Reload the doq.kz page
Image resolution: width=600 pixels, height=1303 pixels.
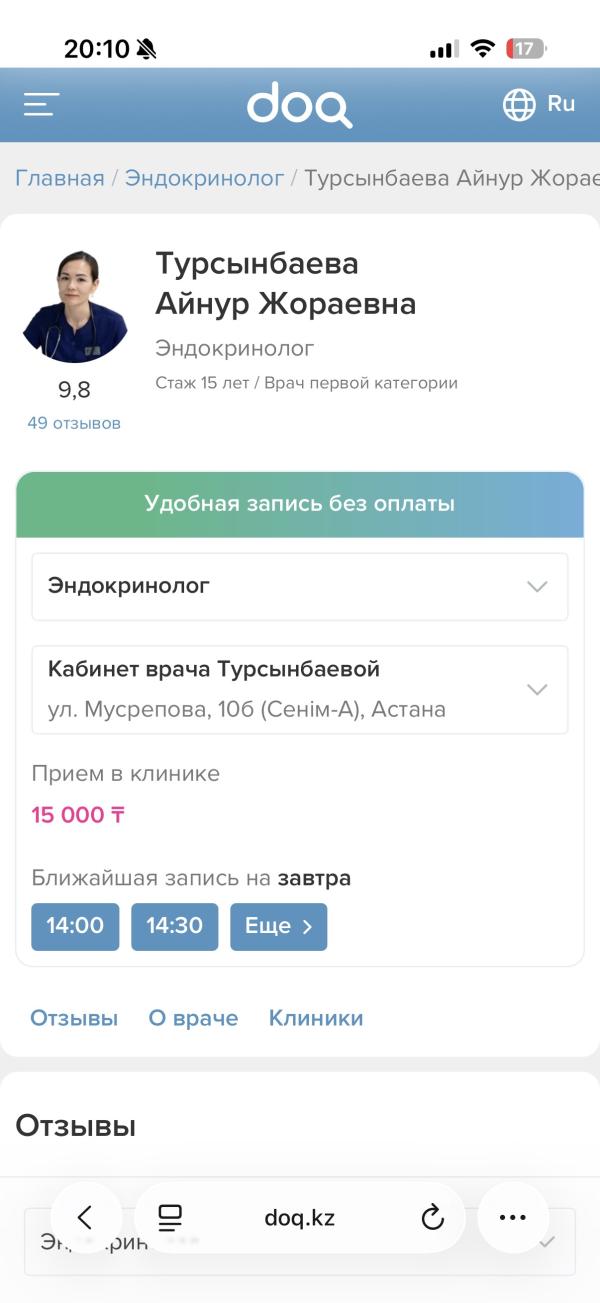click(x=432, y=1217)
